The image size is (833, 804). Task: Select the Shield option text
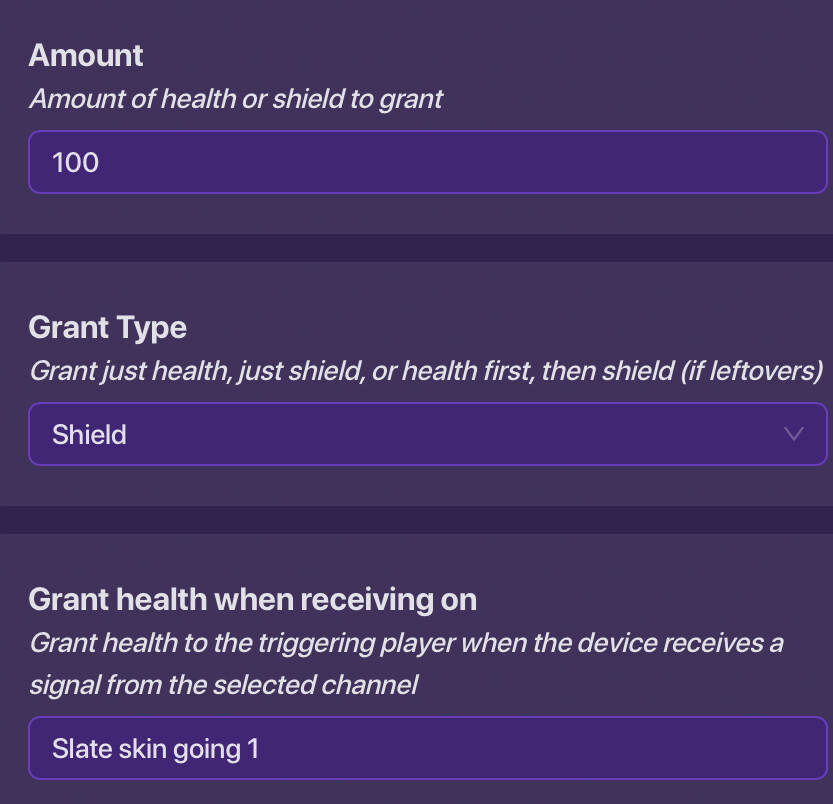(89, 435)
